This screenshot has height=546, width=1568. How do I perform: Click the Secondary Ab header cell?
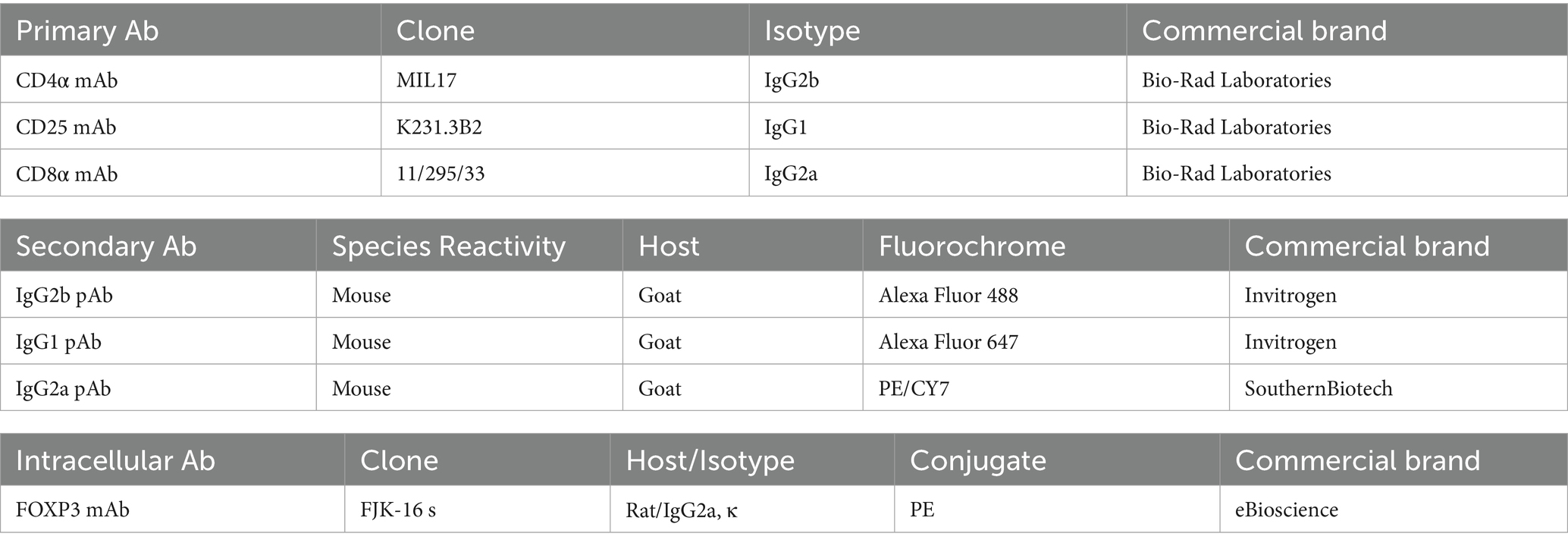coord(106,246)
